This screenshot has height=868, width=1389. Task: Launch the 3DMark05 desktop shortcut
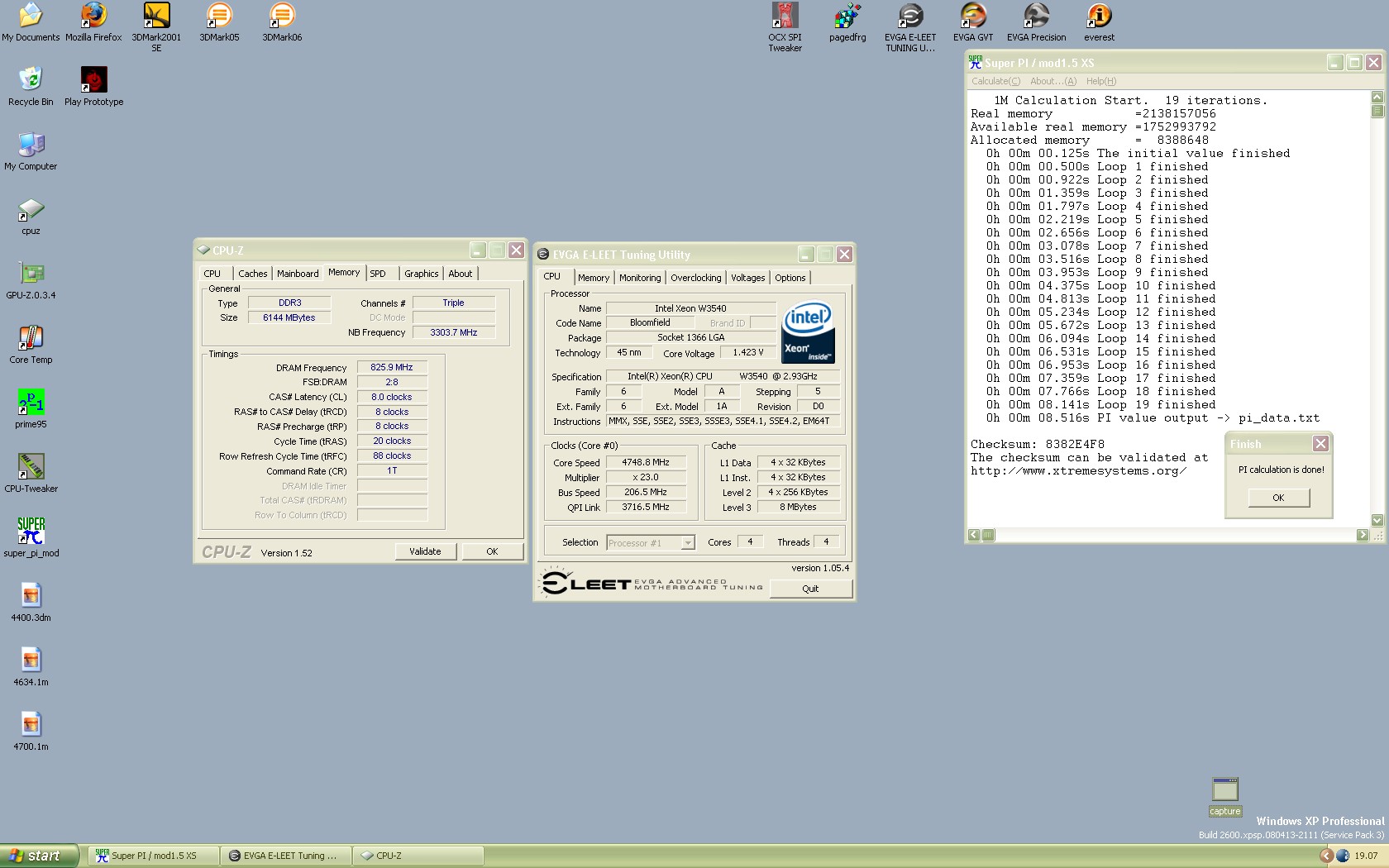219,22
